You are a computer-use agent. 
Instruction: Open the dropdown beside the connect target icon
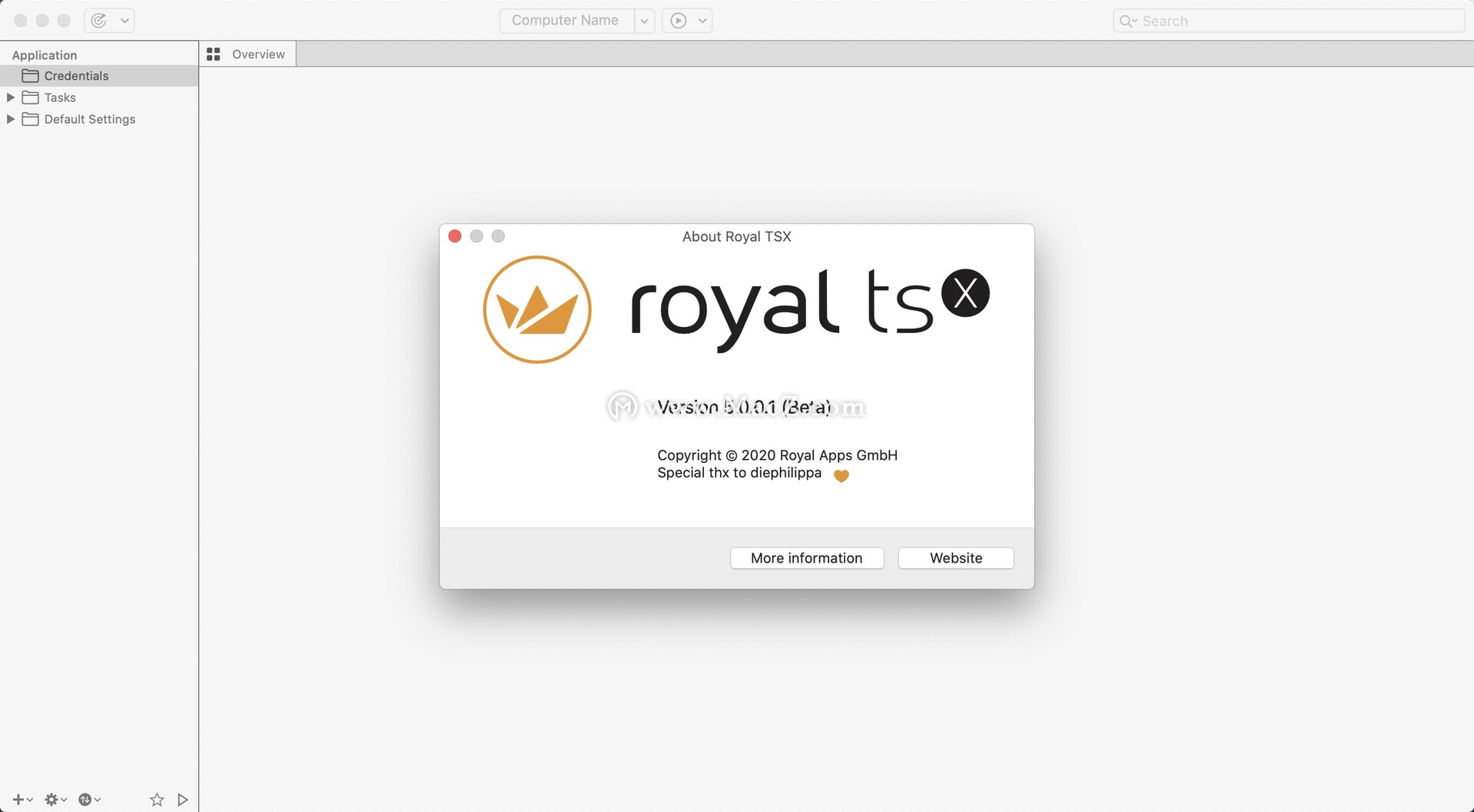coord(124,21)
